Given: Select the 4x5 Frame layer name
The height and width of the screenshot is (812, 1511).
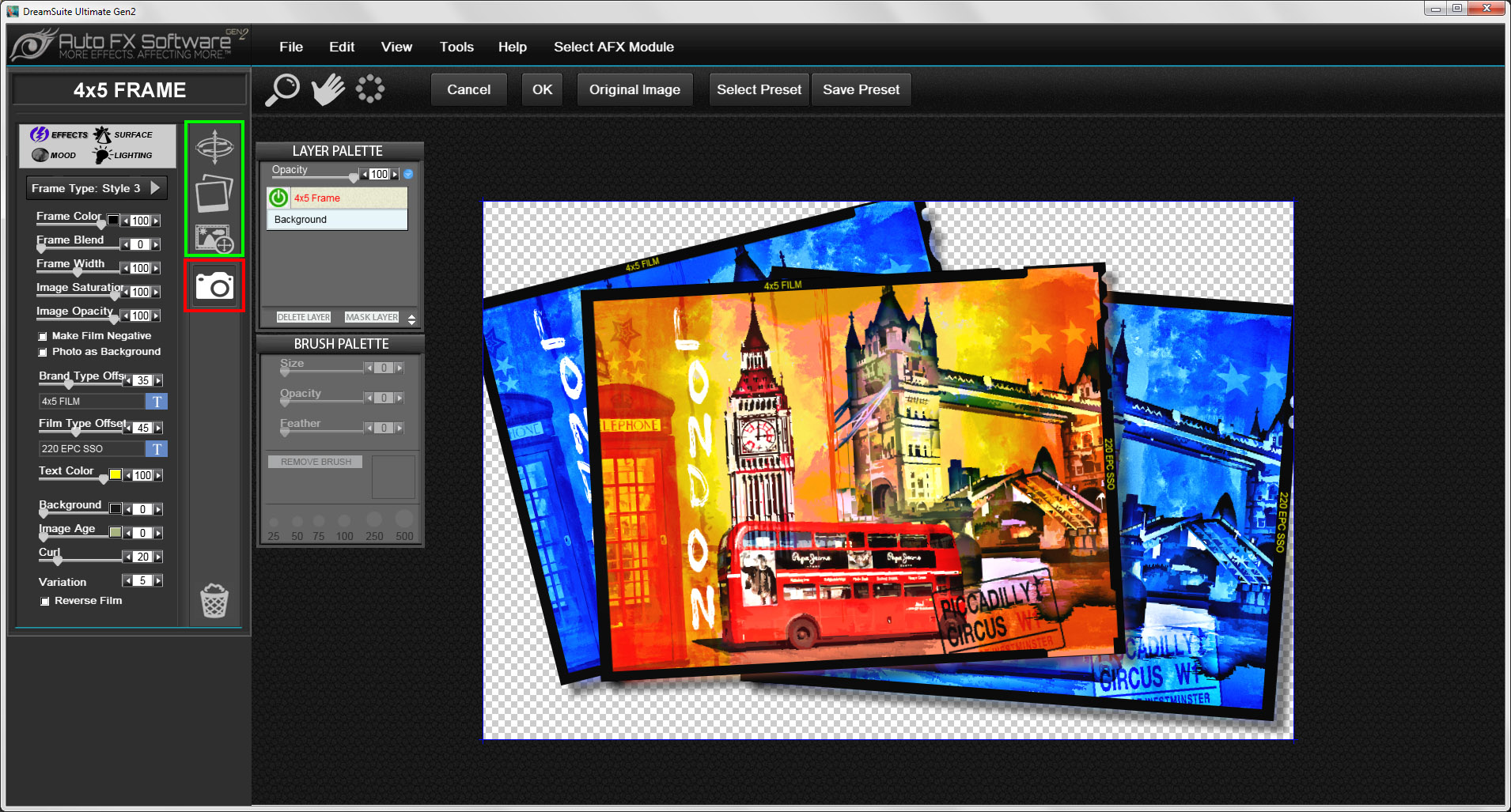Looking at the screenshot, I should [x=317, y=198].
